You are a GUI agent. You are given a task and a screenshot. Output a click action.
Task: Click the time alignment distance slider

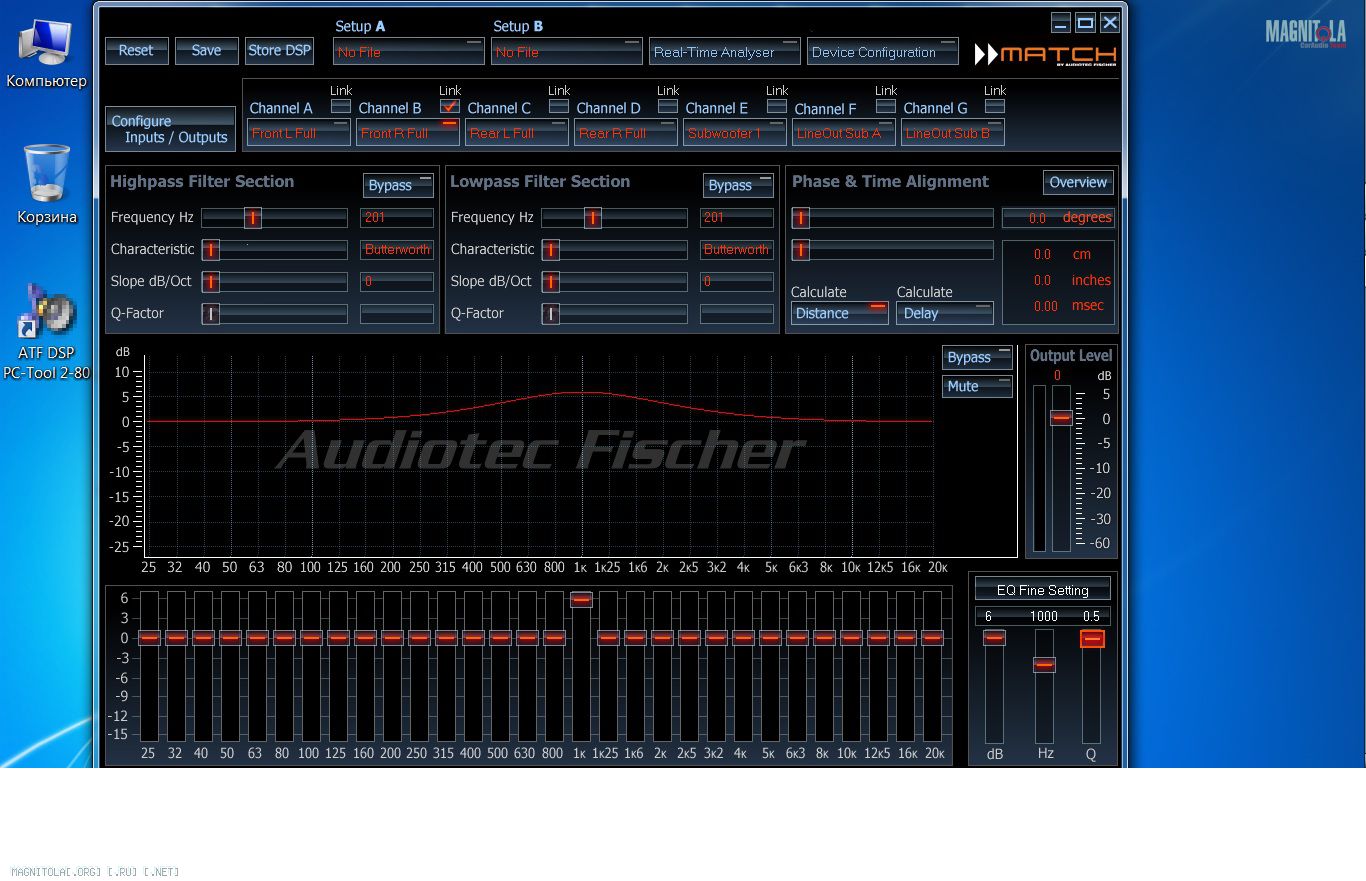(892, 249)
